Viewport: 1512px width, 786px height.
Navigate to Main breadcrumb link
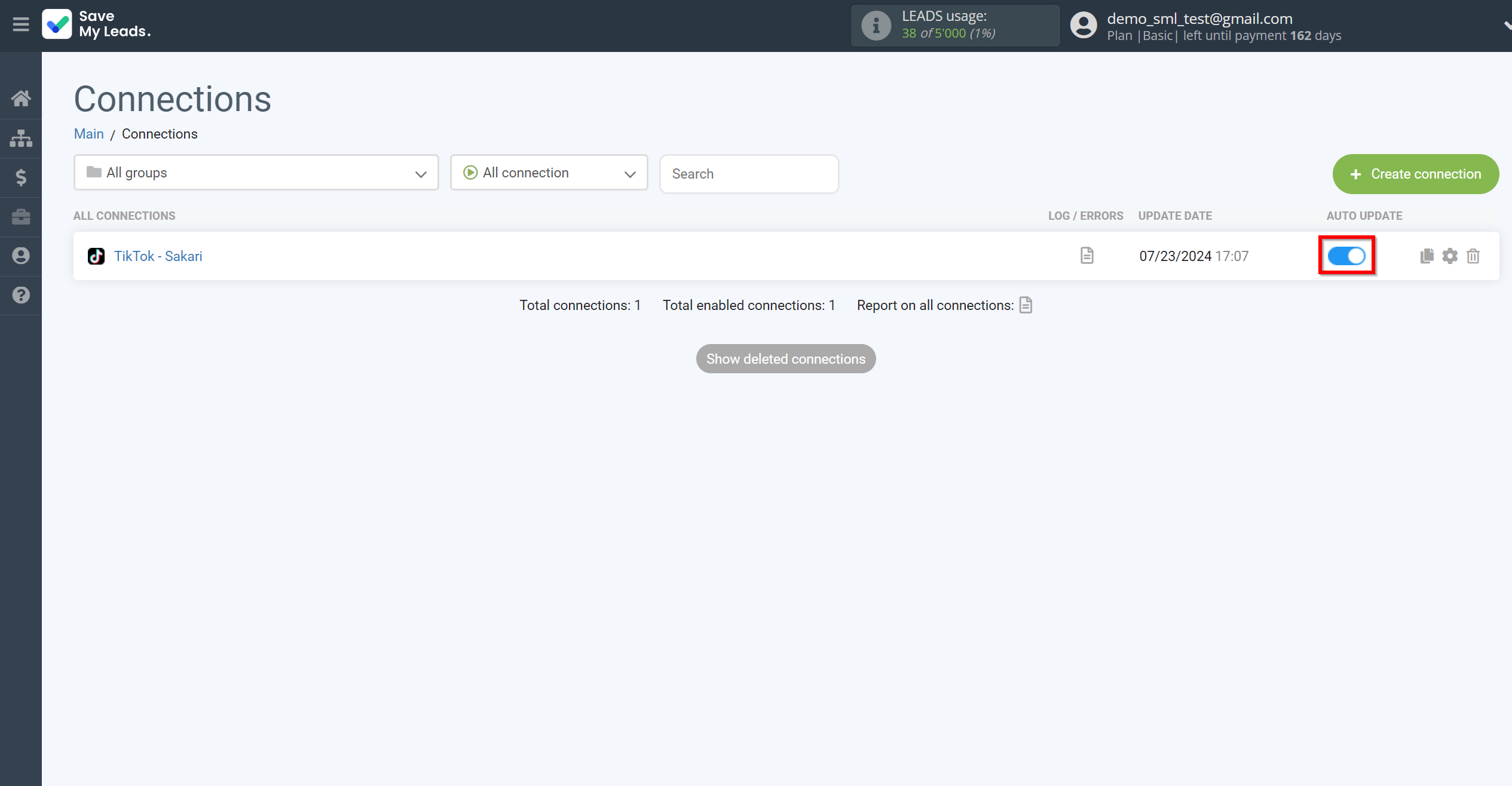tap(89, 133)
